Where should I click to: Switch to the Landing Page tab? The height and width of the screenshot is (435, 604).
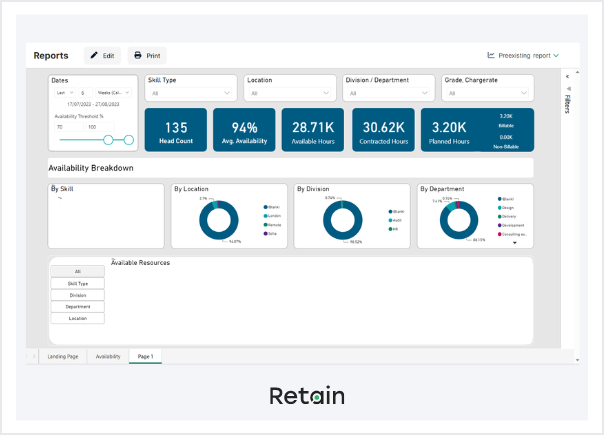pos(63,356)
